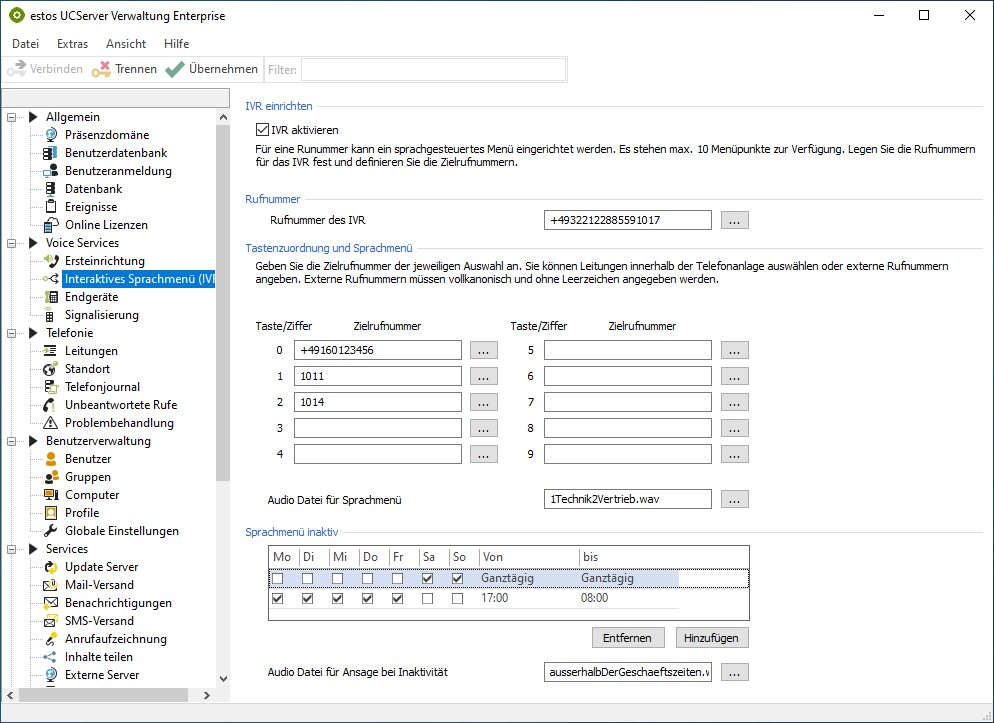Click the Endgeräte phone icon
994x723 pixels.
[51, 297]
